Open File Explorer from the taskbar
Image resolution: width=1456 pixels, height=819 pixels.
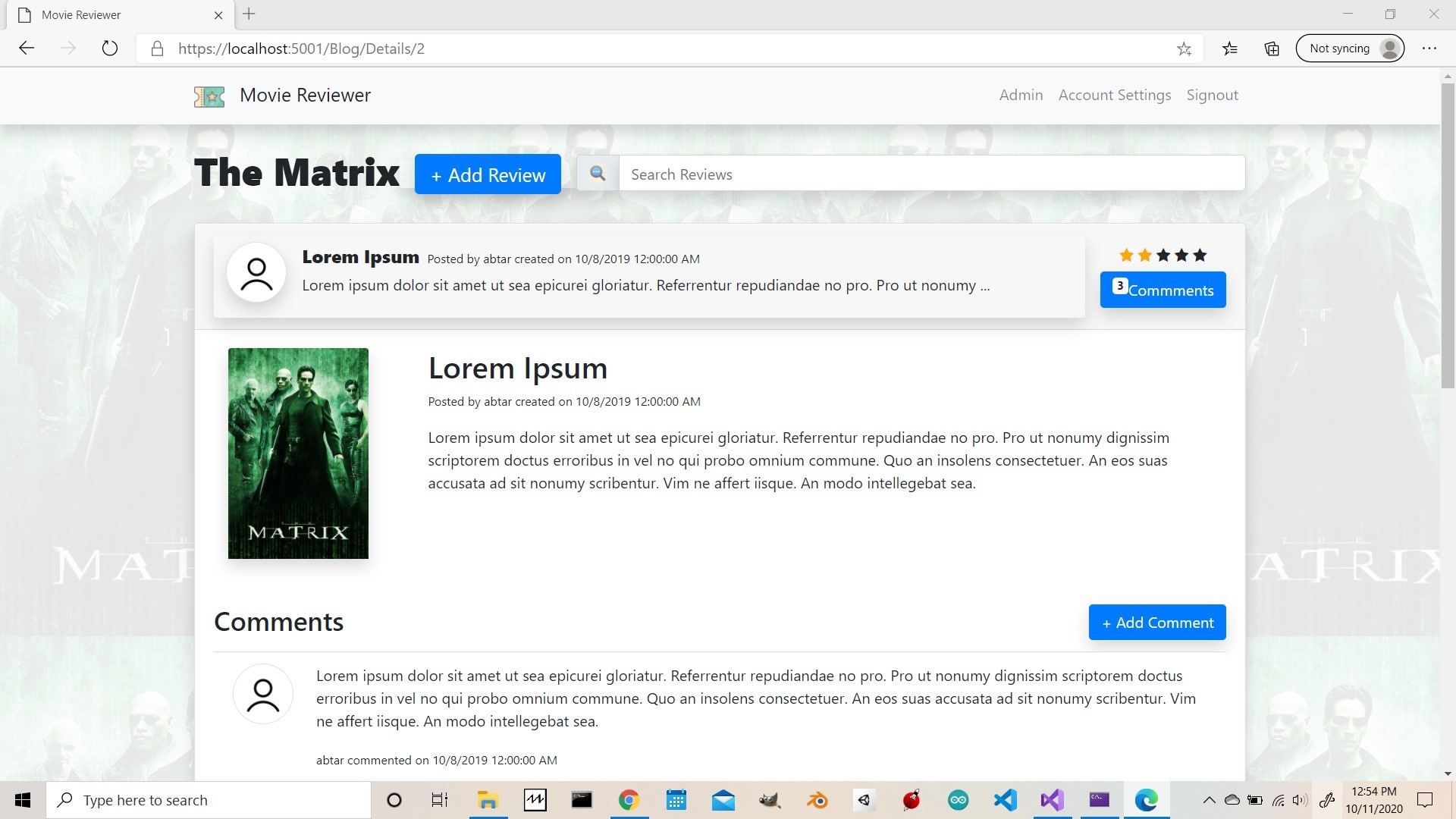(488, 800)
